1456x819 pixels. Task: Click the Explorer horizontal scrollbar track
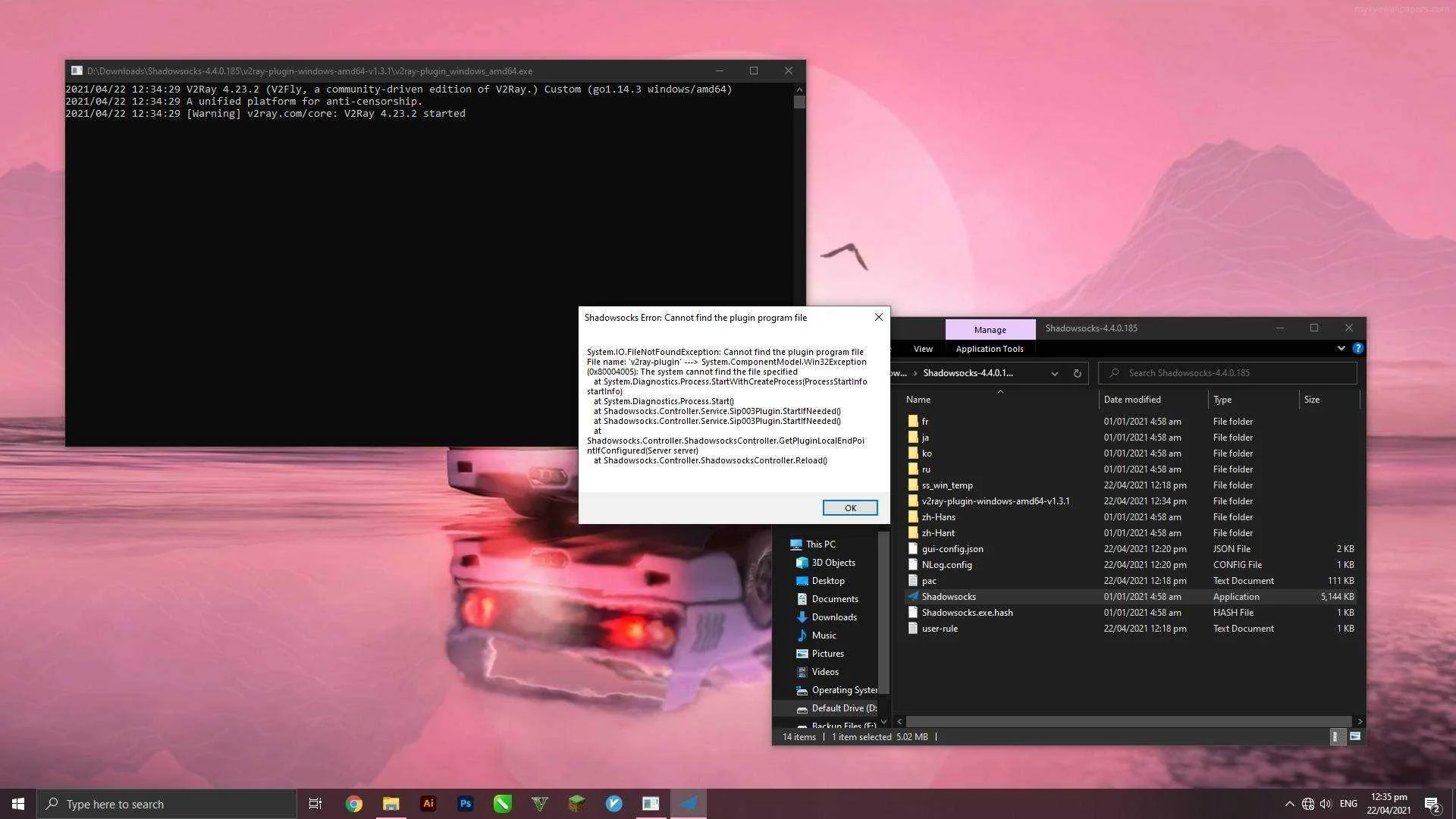click(1128, 722)
